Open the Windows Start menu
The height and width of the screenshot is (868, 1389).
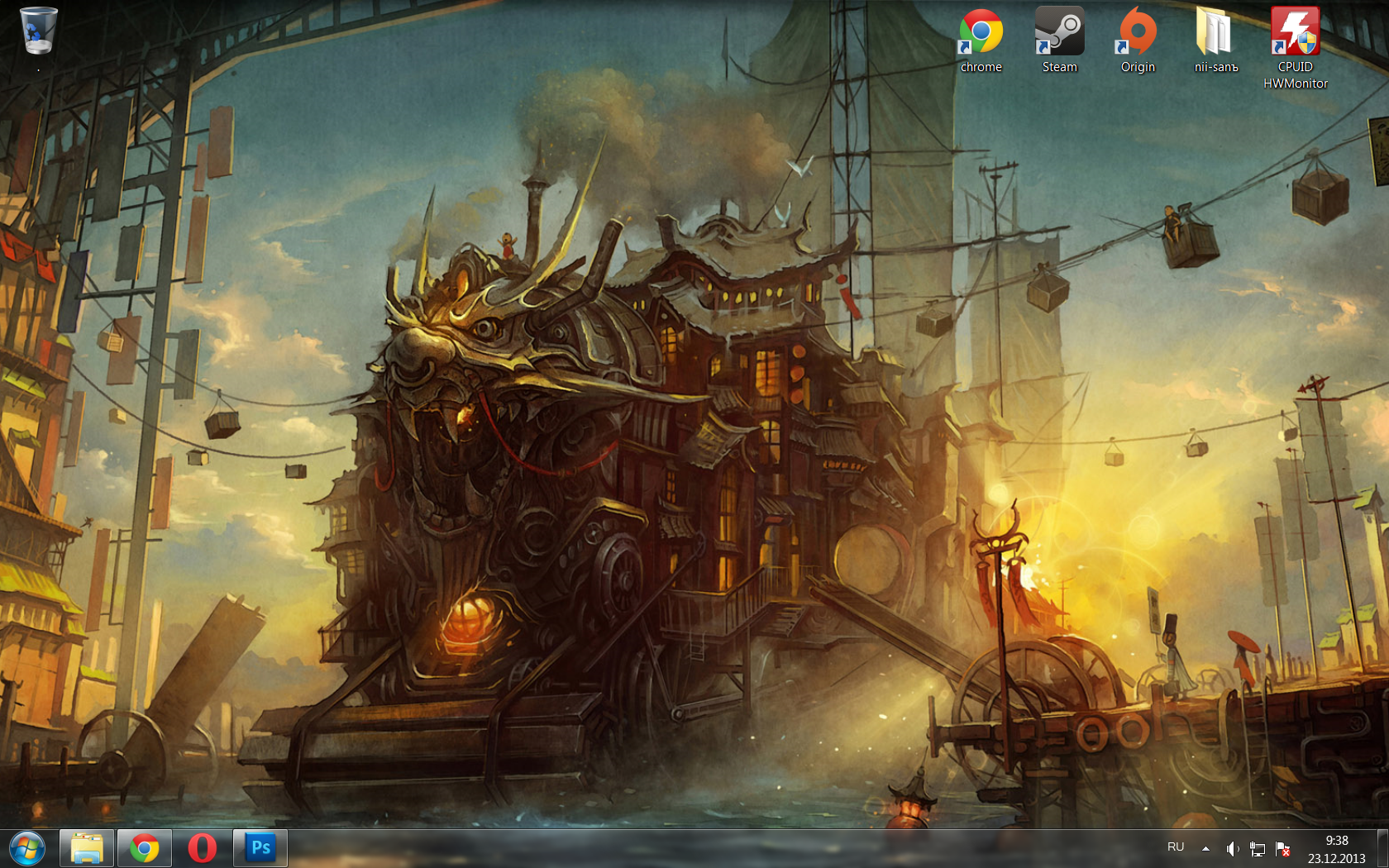tap(27, 848)
